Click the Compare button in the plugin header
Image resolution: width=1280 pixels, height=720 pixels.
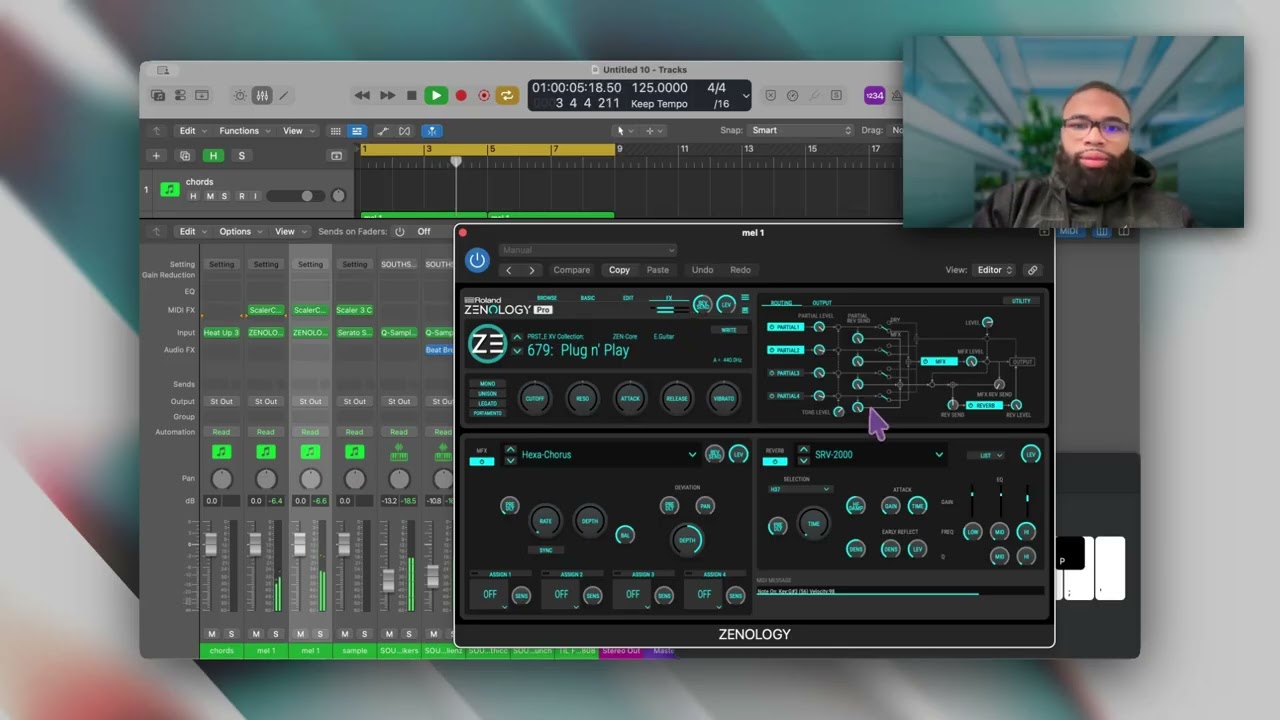(572, 270)
